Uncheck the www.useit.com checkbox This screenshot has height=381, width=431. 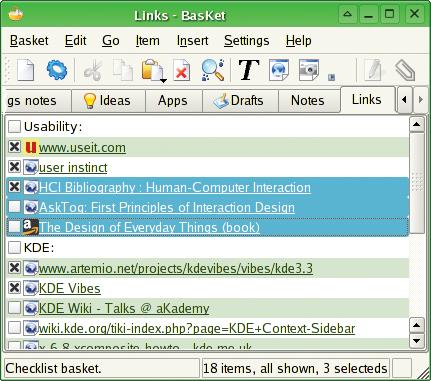[x=14, y=147]
